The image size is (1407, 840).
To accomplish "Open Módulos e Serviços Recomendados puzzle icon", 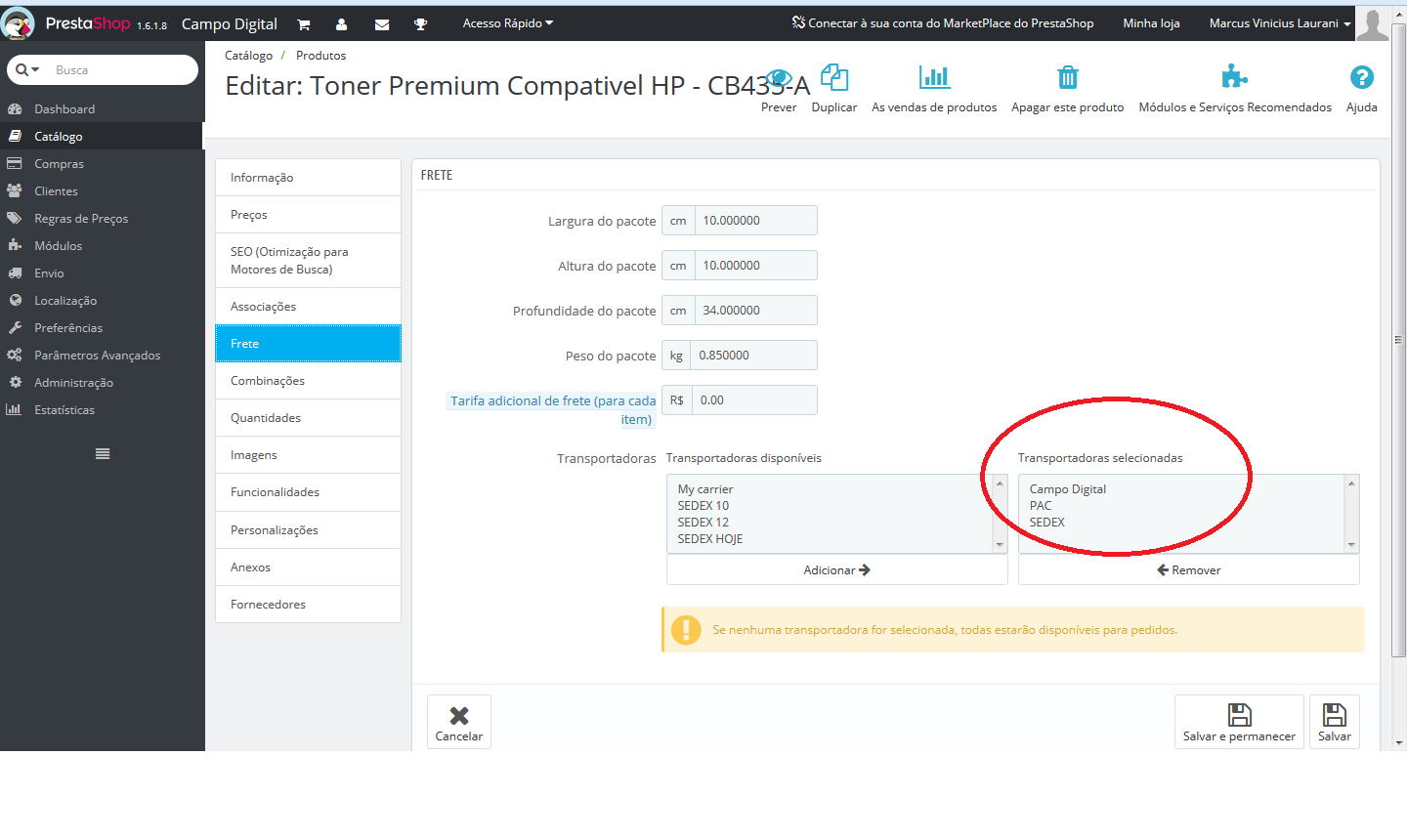I will (1235, 76).
